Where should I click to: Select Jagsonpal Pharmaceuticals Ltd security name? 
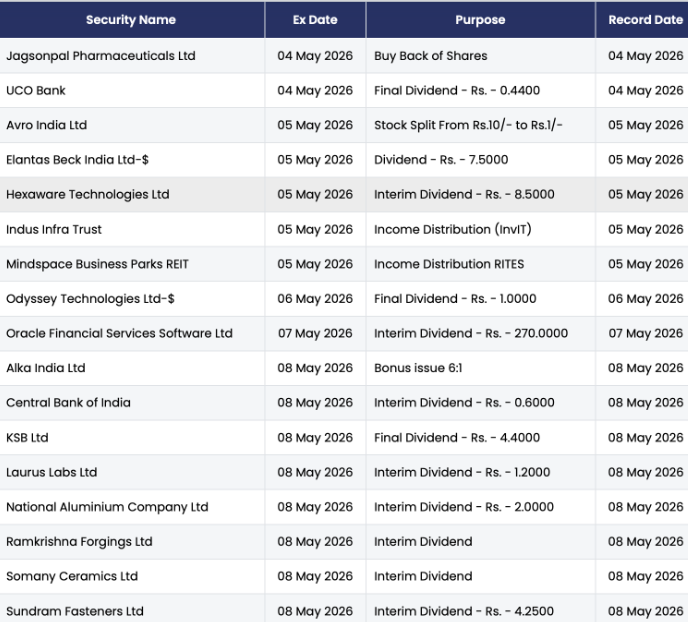[100, 56]
